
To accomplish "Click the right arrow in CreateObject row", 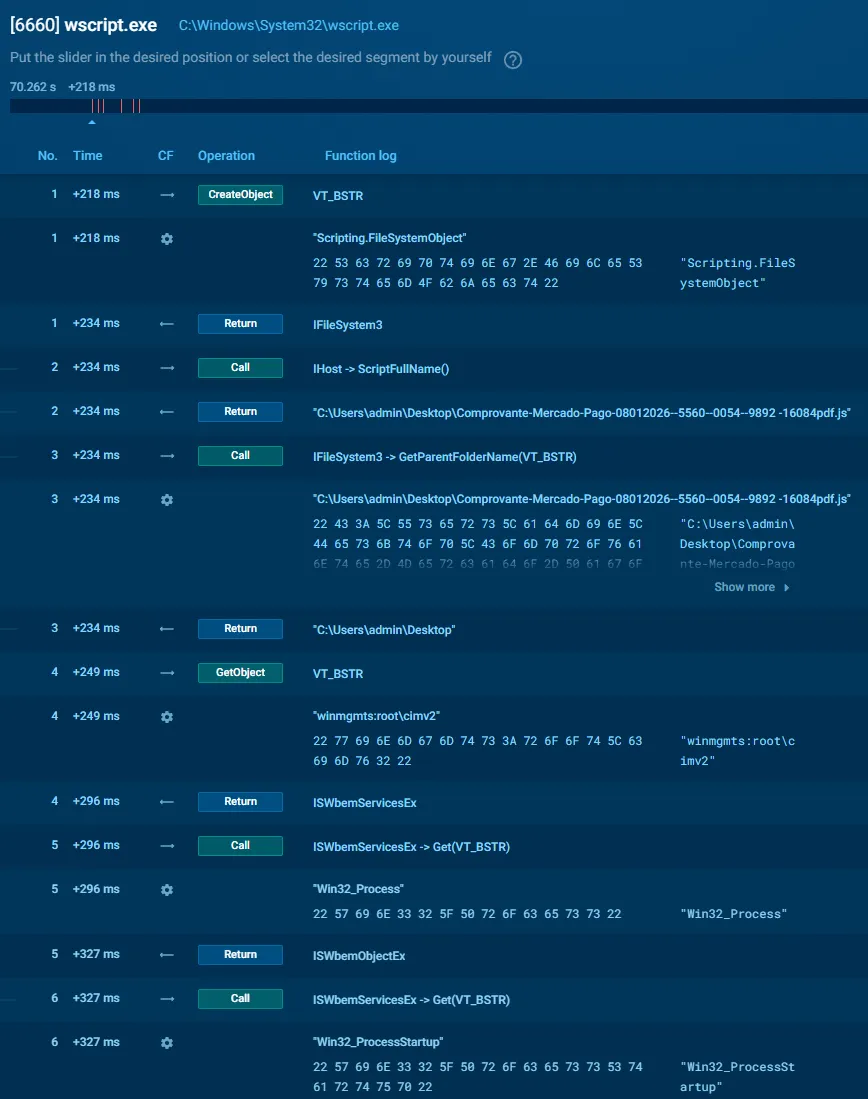I will tap(167, 195).
